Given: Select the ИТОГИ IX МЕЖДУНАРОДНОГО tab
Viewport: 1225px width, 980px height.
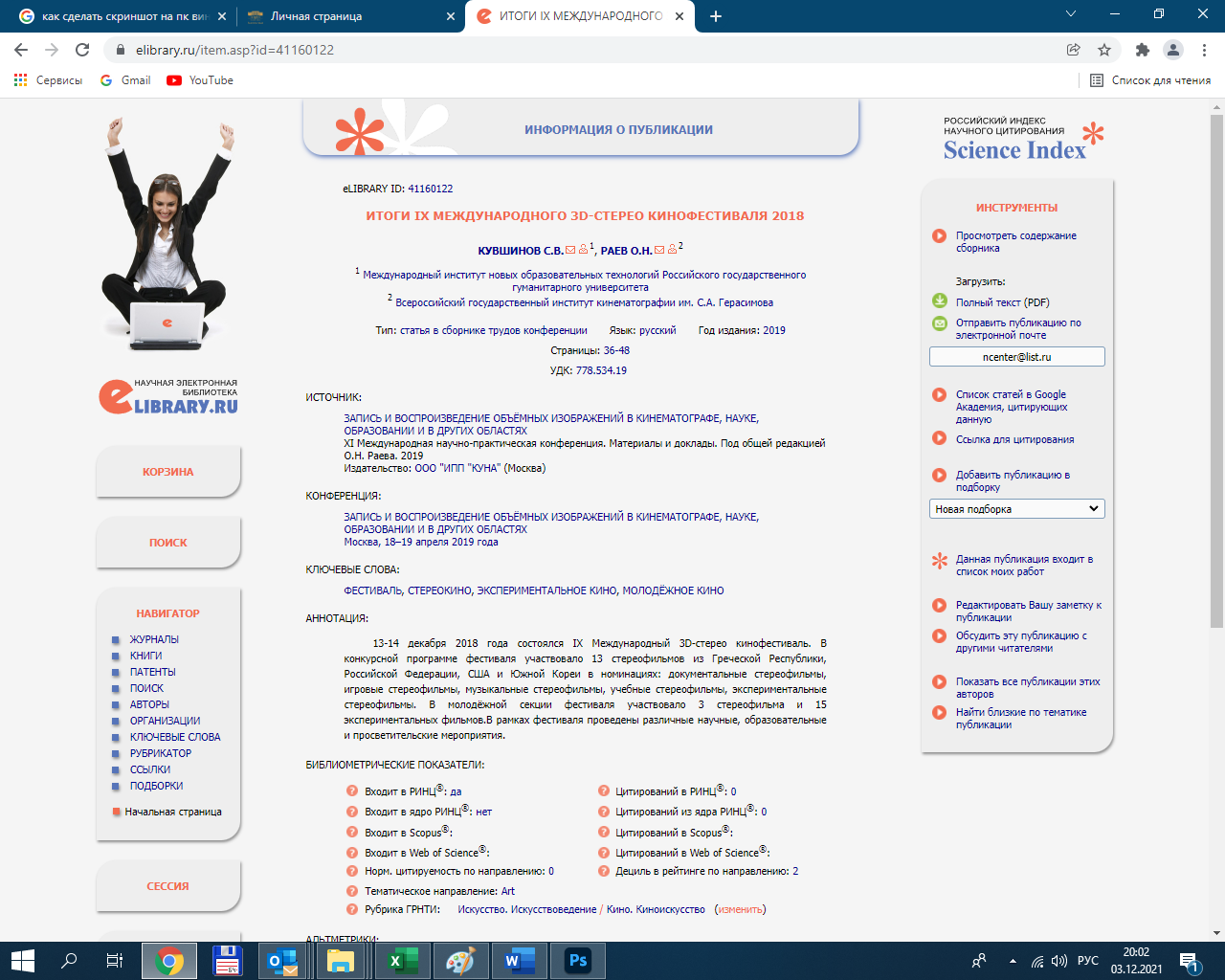Looking at the screenshot, I should 581,16.
